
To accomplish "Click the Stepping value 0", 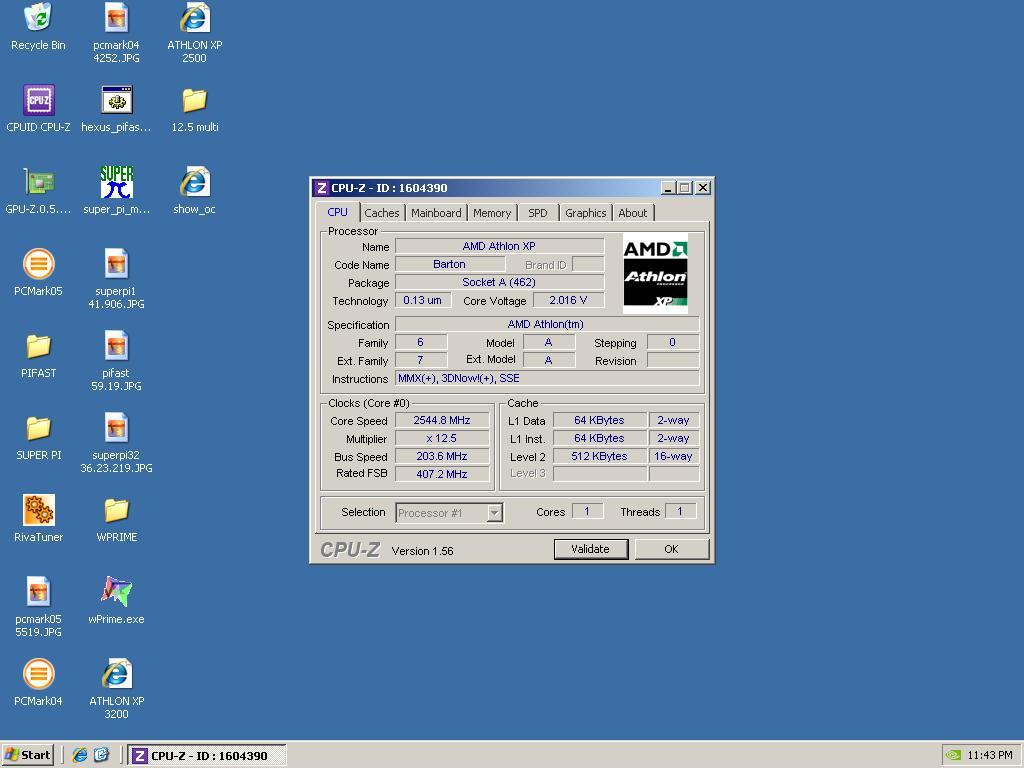I will 673,343.
